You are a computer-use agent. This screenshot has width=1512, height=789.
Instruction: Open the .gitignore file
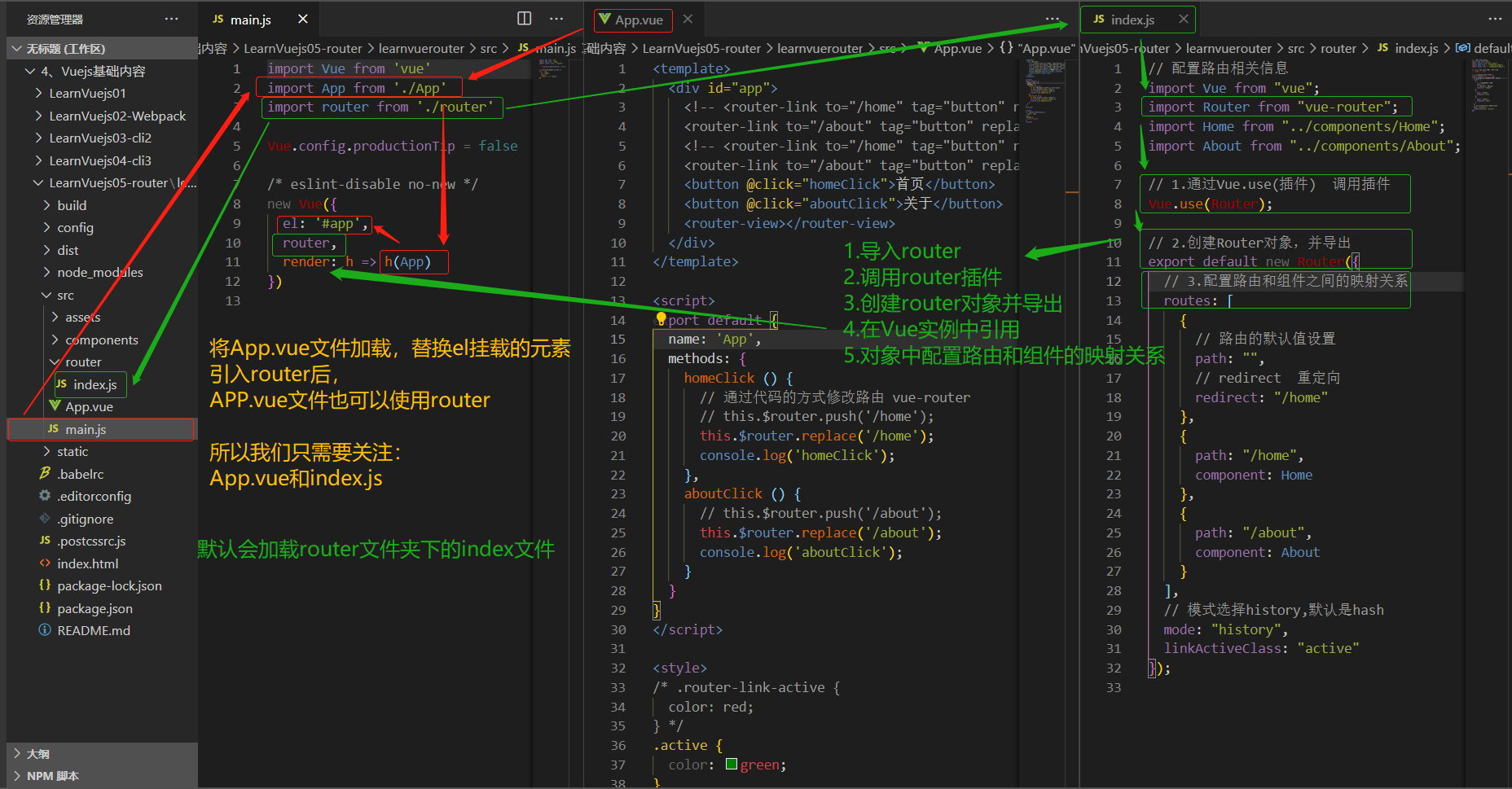point(102,519)
